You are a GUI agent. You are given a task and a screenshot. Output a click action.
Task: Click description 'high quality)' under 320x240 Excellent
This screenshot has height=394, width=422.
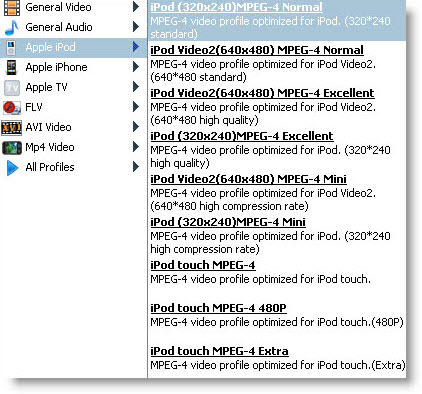click(180, 163)
